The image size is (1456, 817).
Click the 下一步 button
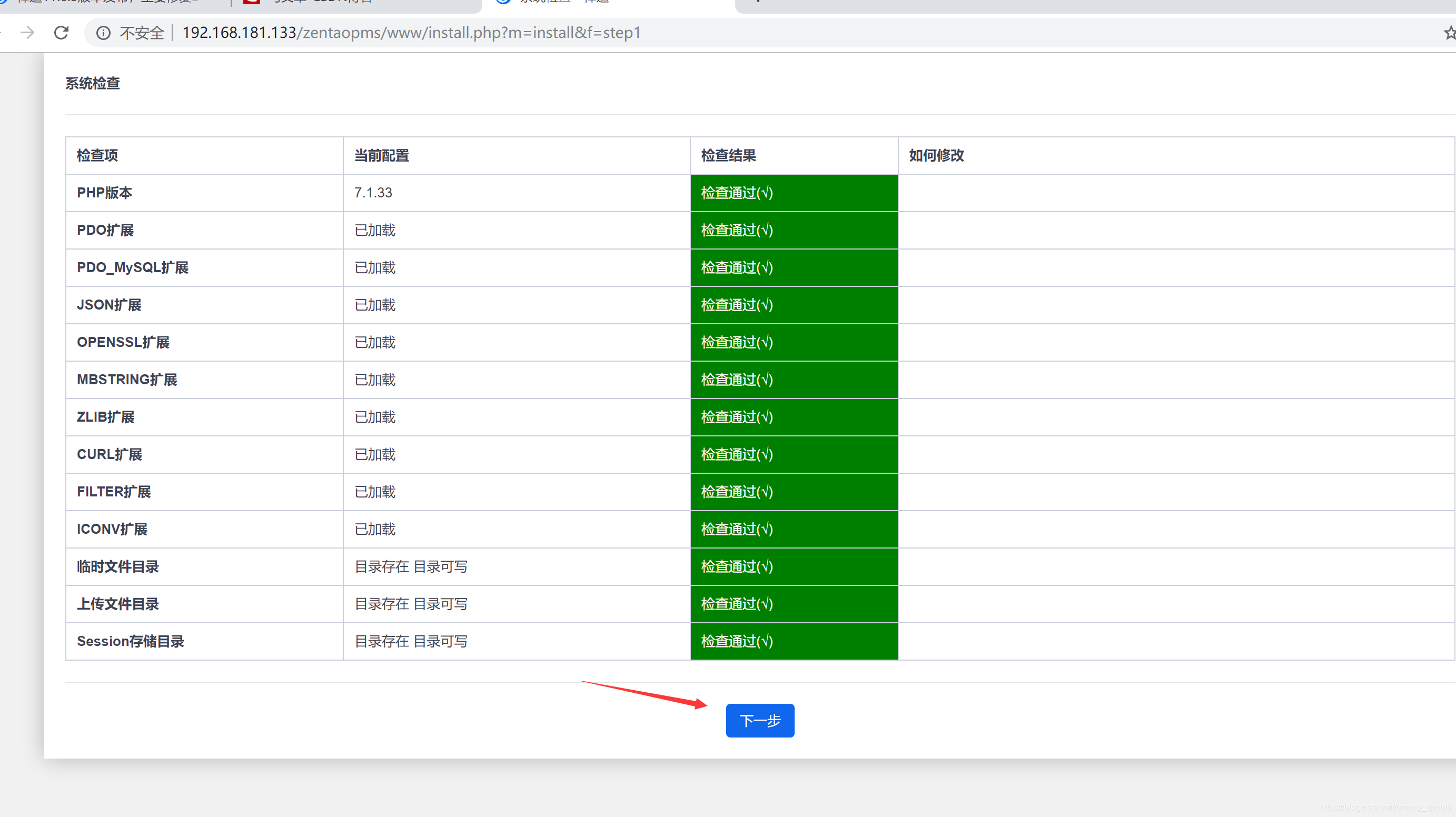(760, 720)
